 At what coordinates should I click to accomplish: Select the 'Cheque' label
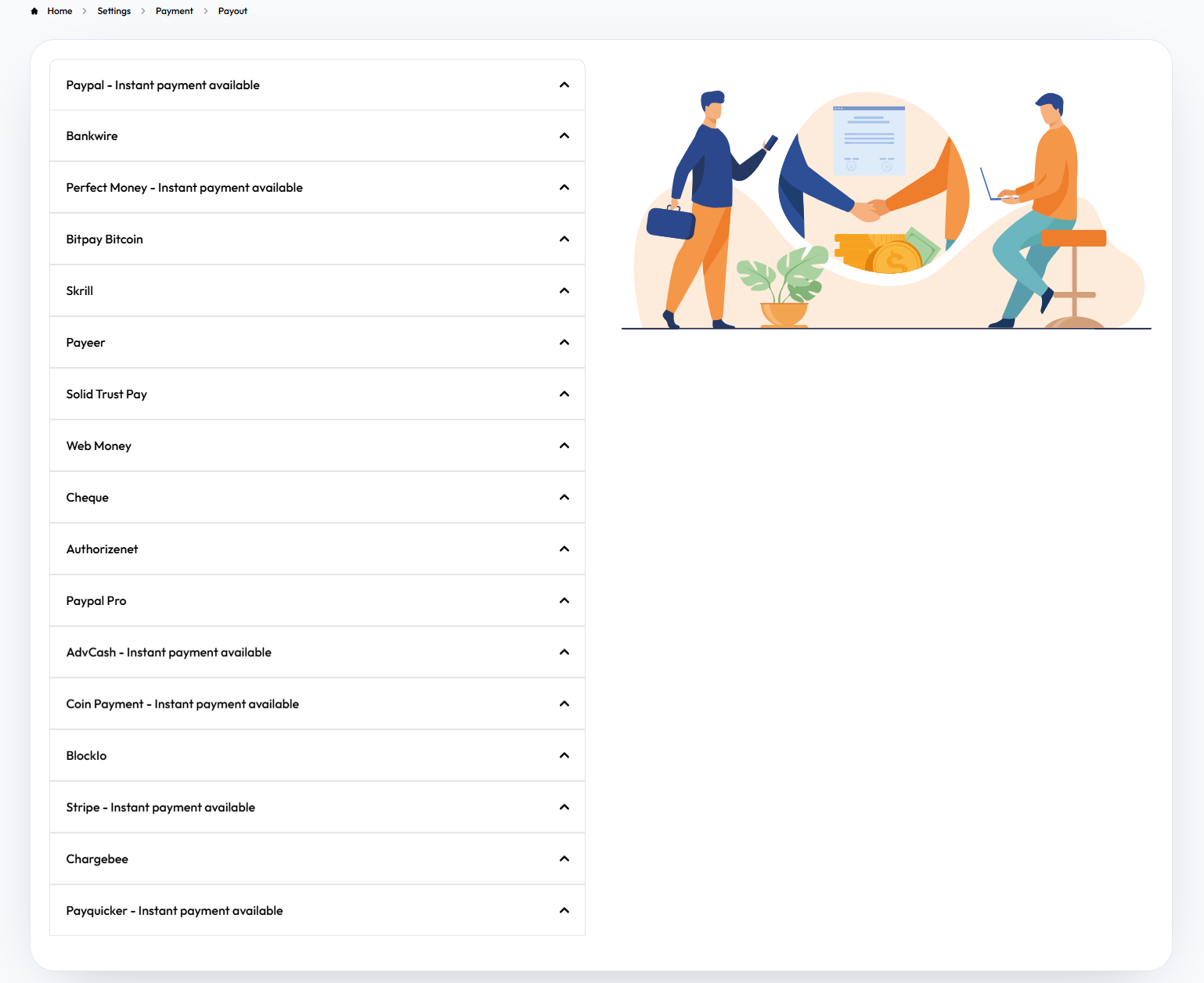[x=88, y=498]
